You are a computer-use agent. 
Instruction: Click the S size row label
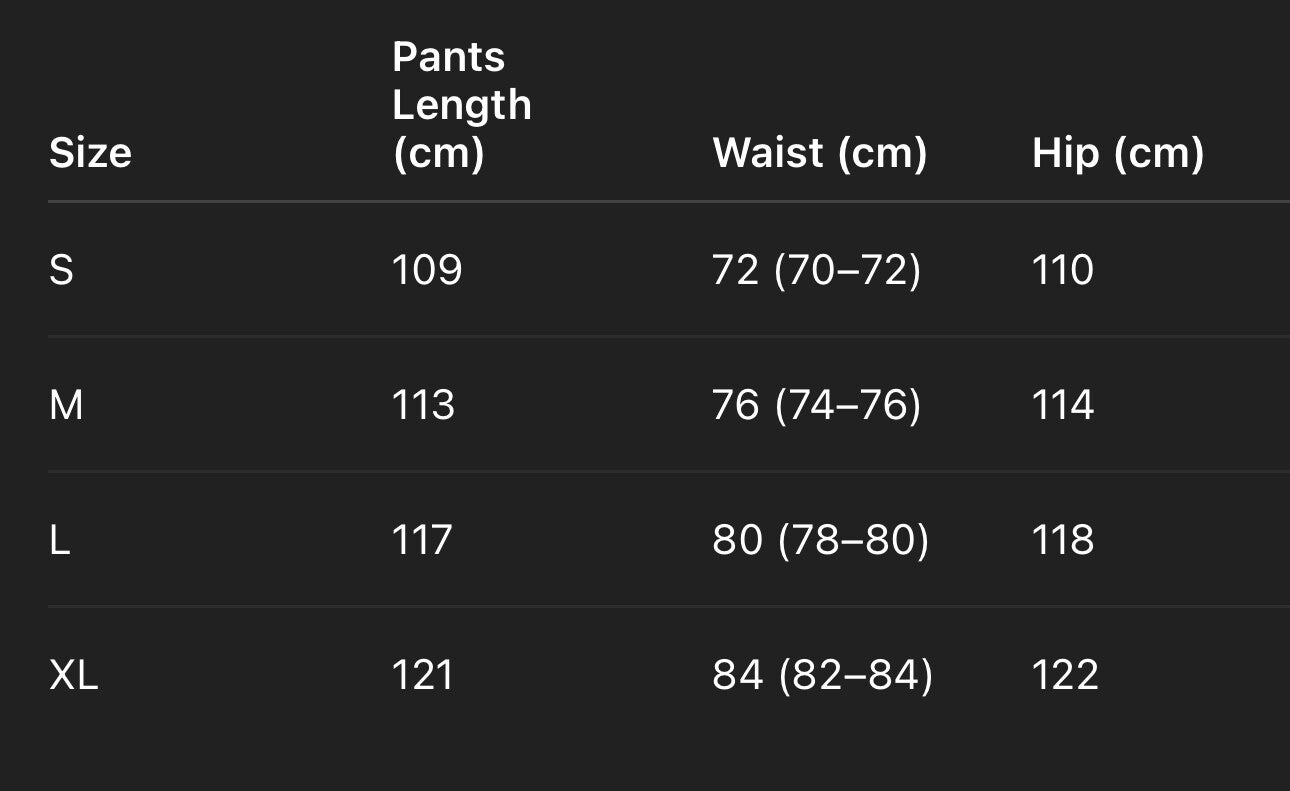61,270
